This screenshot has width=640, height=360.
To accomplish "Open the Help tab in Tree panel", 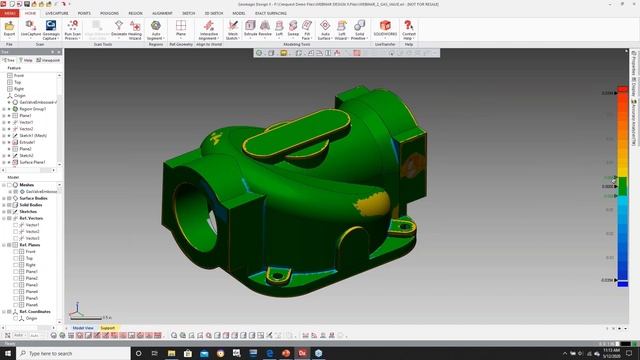I will 26,60.
